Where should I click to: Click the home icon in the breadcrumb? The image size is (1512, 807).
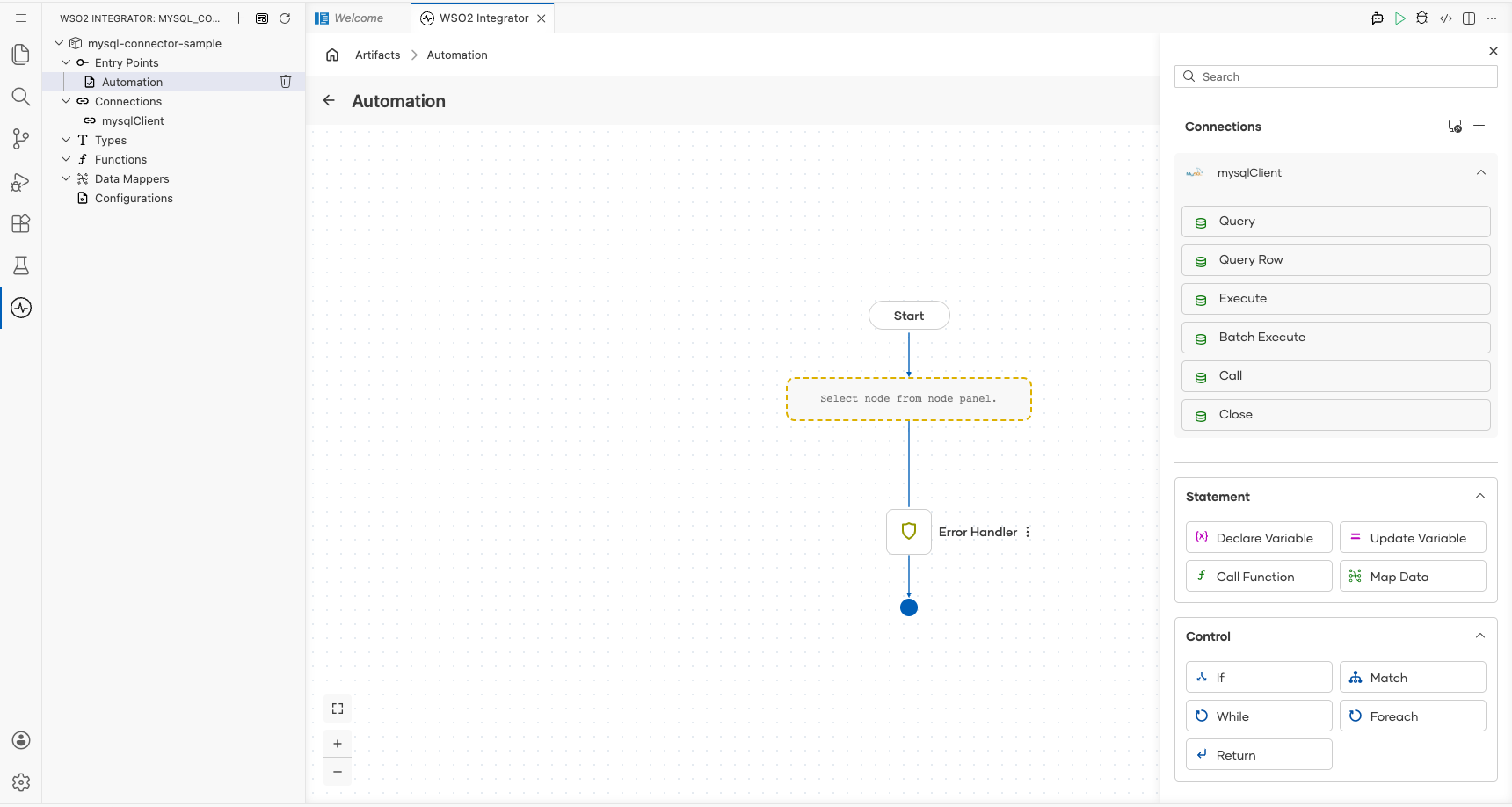coord(332,55)
